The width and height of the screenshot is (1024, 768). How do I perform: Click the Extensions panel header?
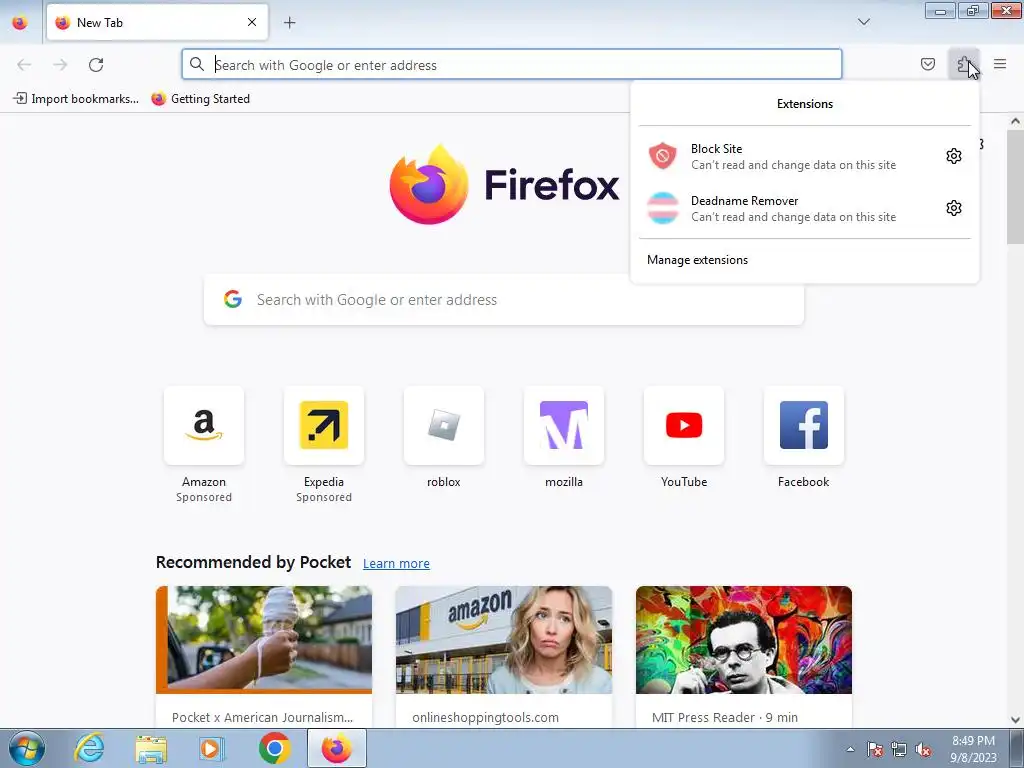pos(805,104)
